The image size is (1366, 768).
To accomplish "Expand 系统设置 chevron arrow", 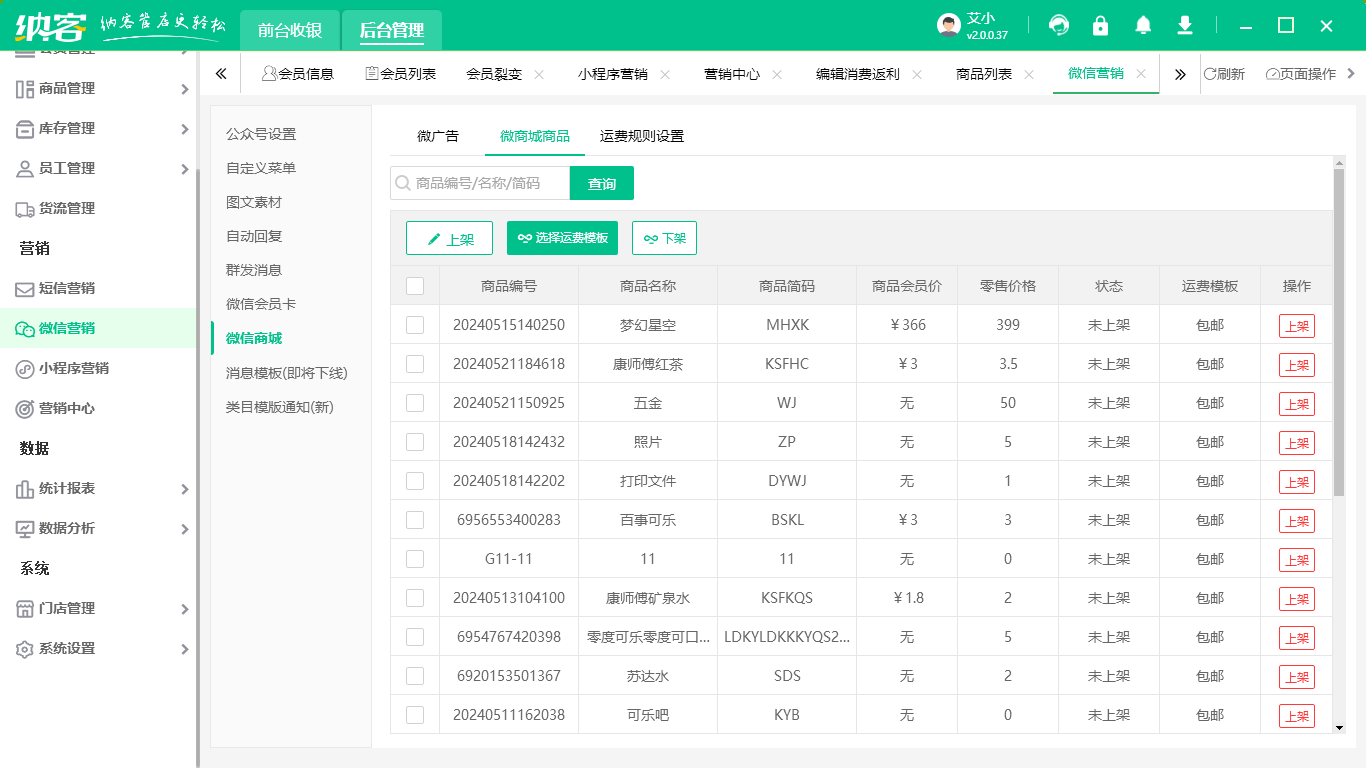I will [x=184, y=649].
